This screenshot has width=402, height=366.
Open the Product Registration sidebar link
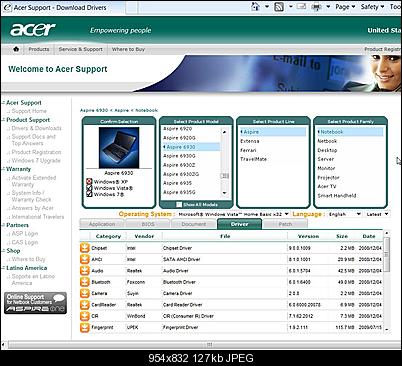coord(36,152)
